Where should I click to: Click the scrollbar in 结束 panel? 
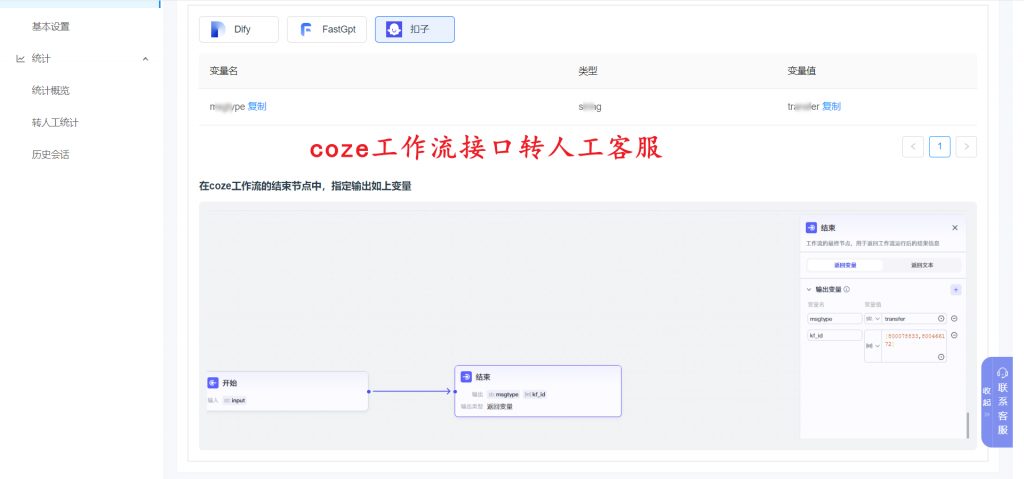coord(967,425)
